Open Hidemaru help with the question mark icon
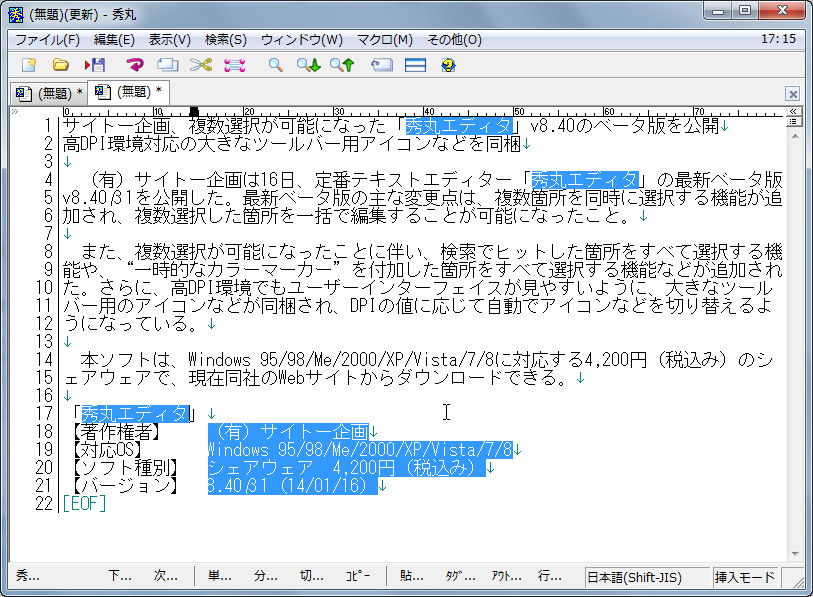This screenshot has height=597, width=813. [x=447, y=64]
